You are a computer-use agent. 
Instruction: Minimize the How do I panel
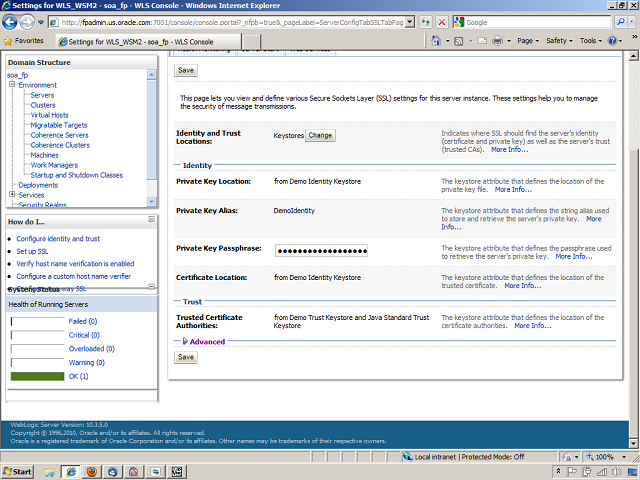[x=151, y=220]
